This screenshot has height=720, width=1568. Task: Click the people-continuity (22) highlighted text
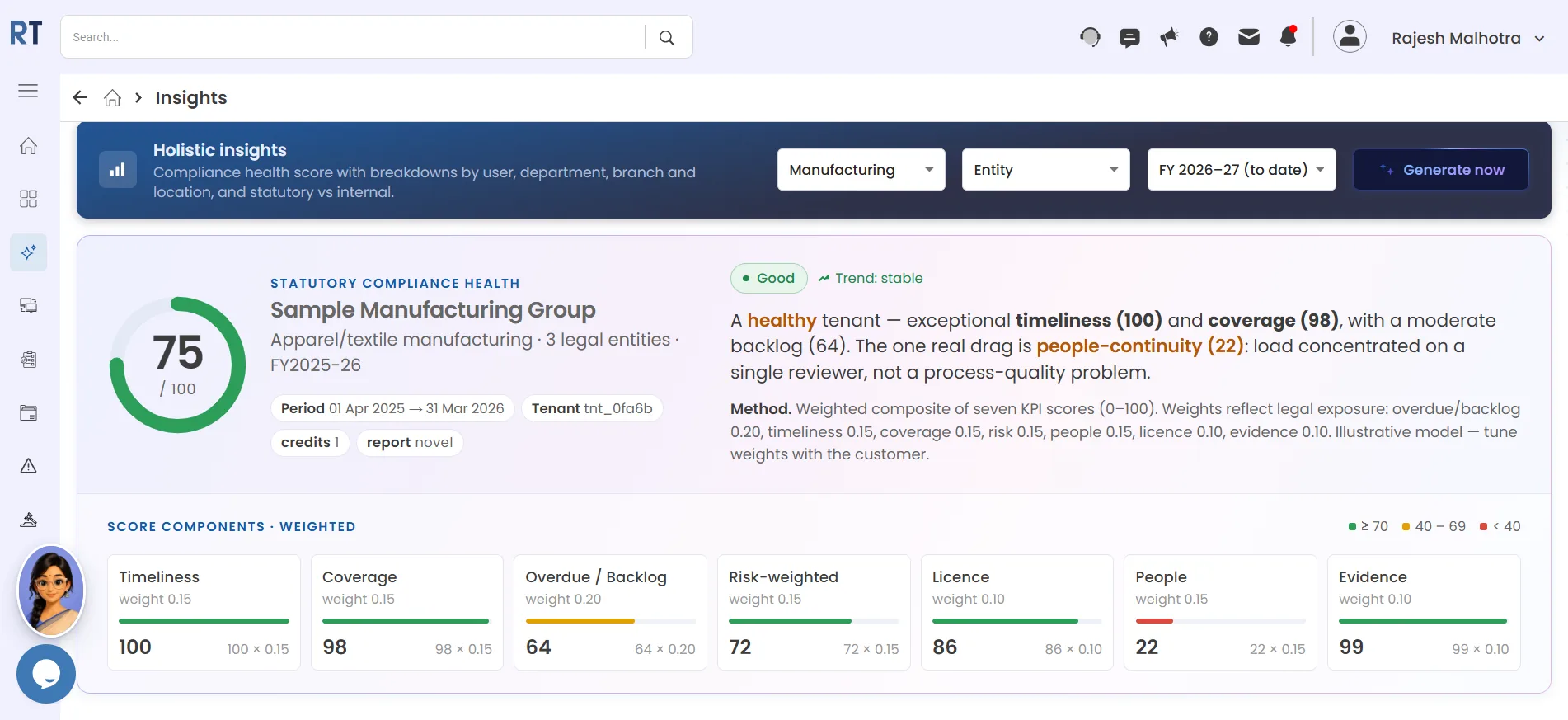pos(1140,346)
